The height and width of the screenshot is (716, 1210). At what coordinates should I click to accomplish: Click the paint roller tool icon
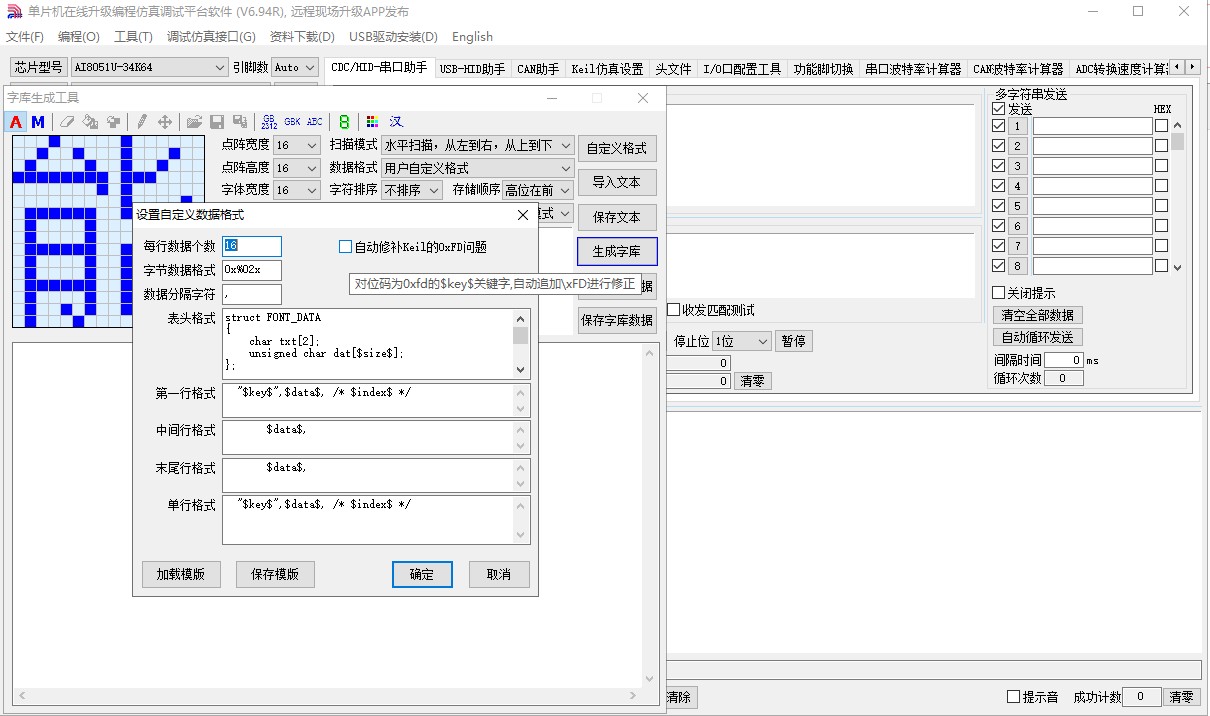point(113,122)
